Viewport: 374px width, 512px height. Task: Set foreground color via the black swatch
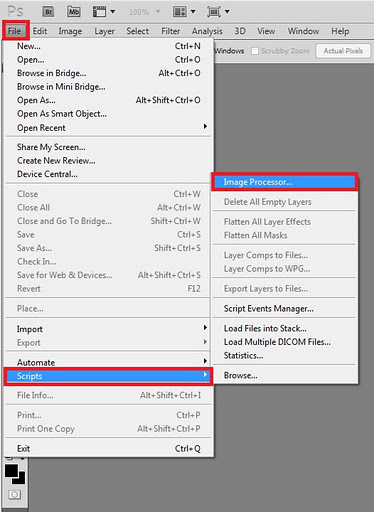click(x=11, y=471)
